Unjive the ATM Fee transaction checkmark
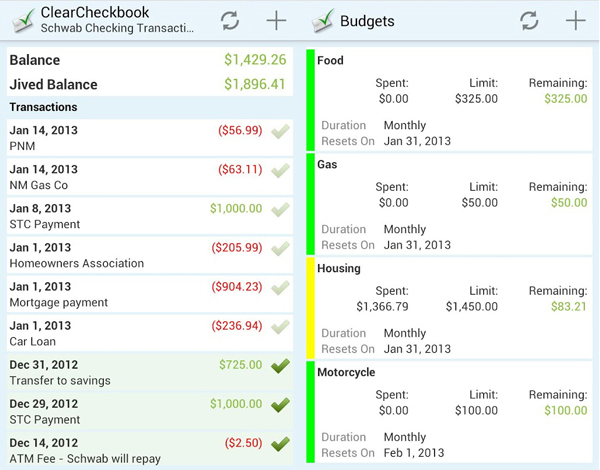The width and height of the screenshot is (600, 470). tap(280, 444)
